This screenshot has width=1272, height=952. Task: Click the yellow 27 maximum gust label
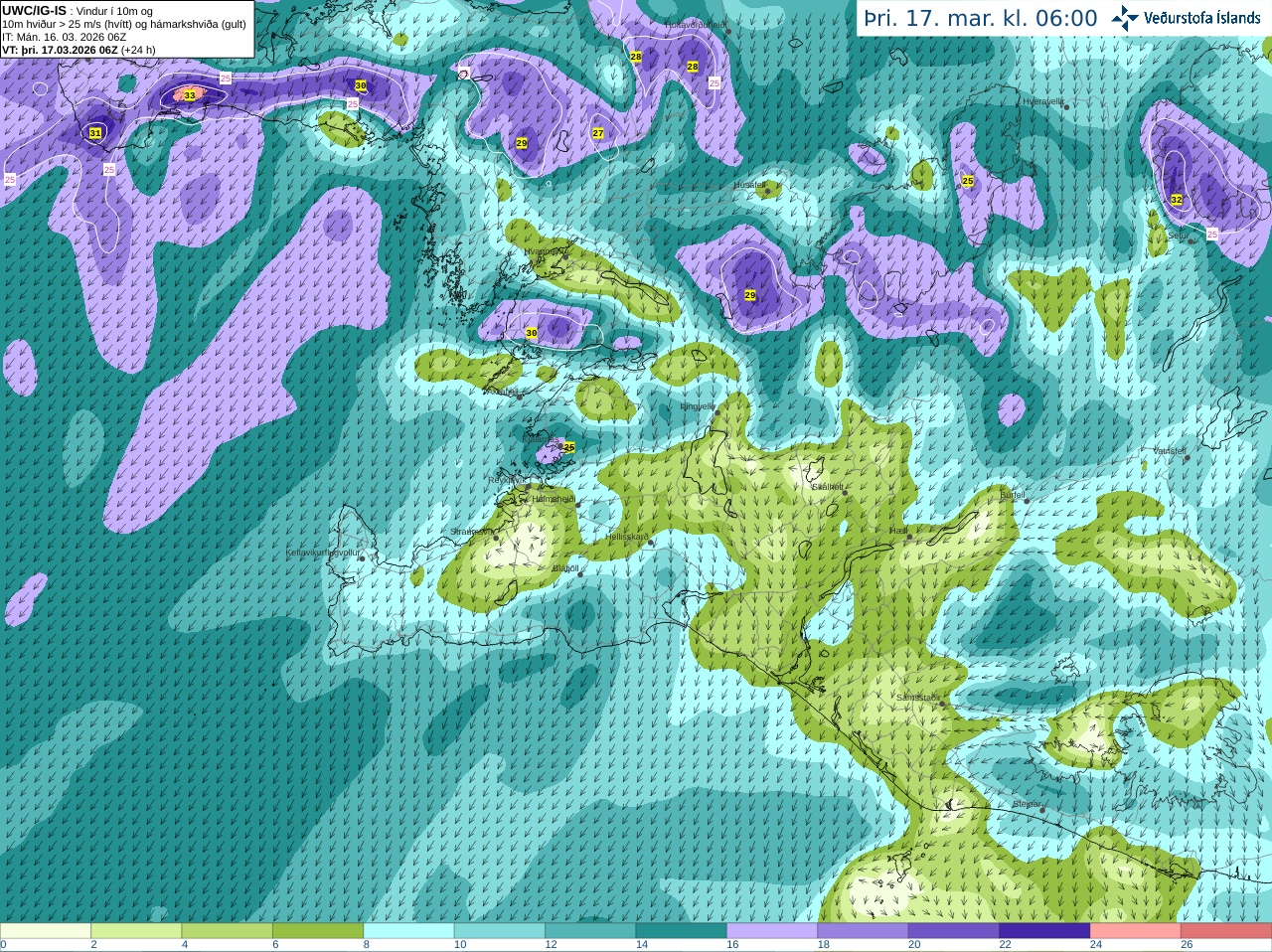598,133
